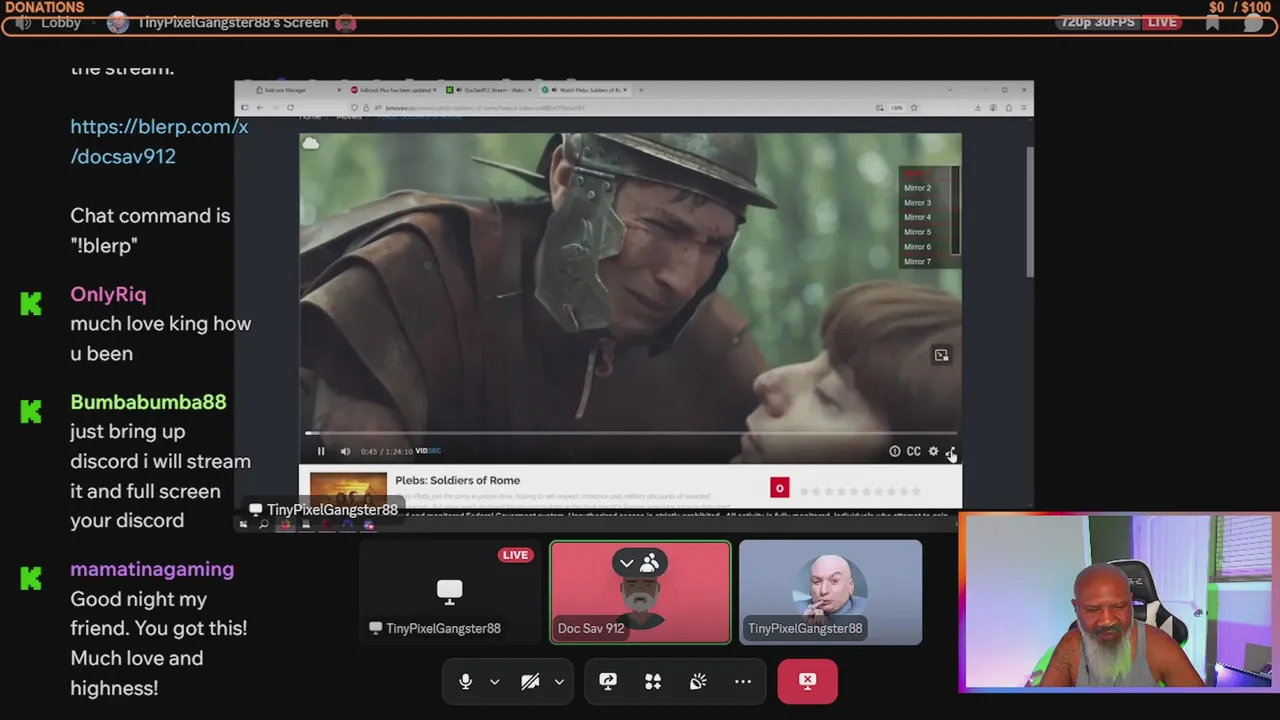Viewport: 1280px width, 720px height.
Task: Click the video progress bar
Action: pyautogui.click(x=630, y=433)
